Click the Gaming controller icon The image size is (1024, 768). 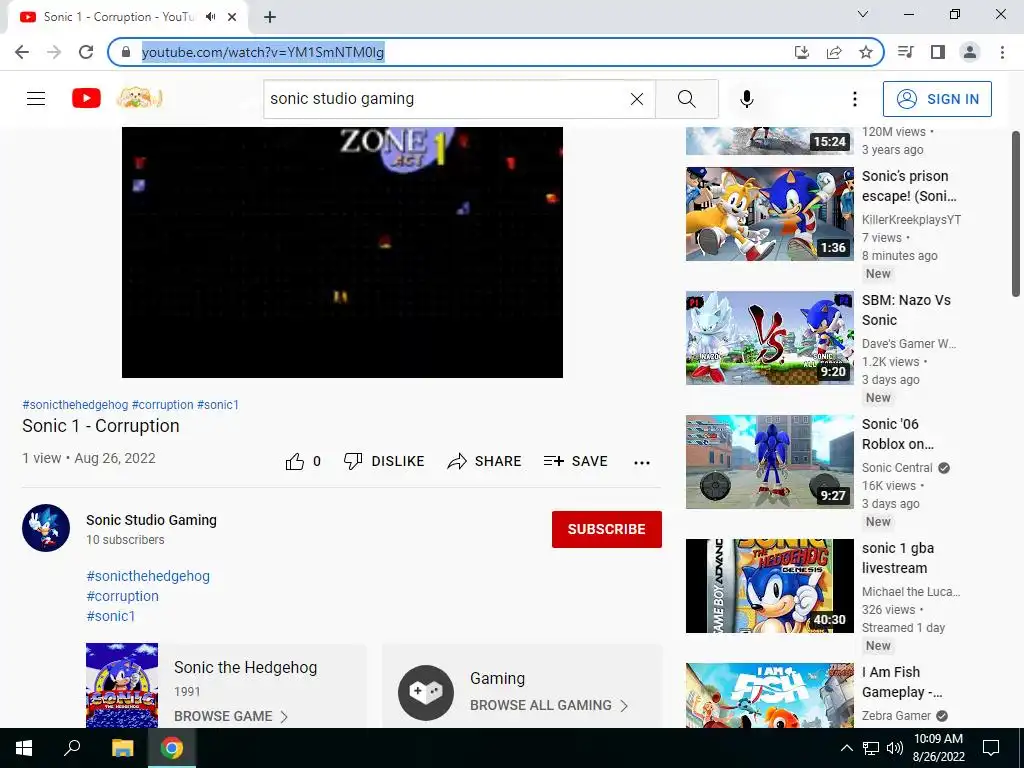click(426, 693)
